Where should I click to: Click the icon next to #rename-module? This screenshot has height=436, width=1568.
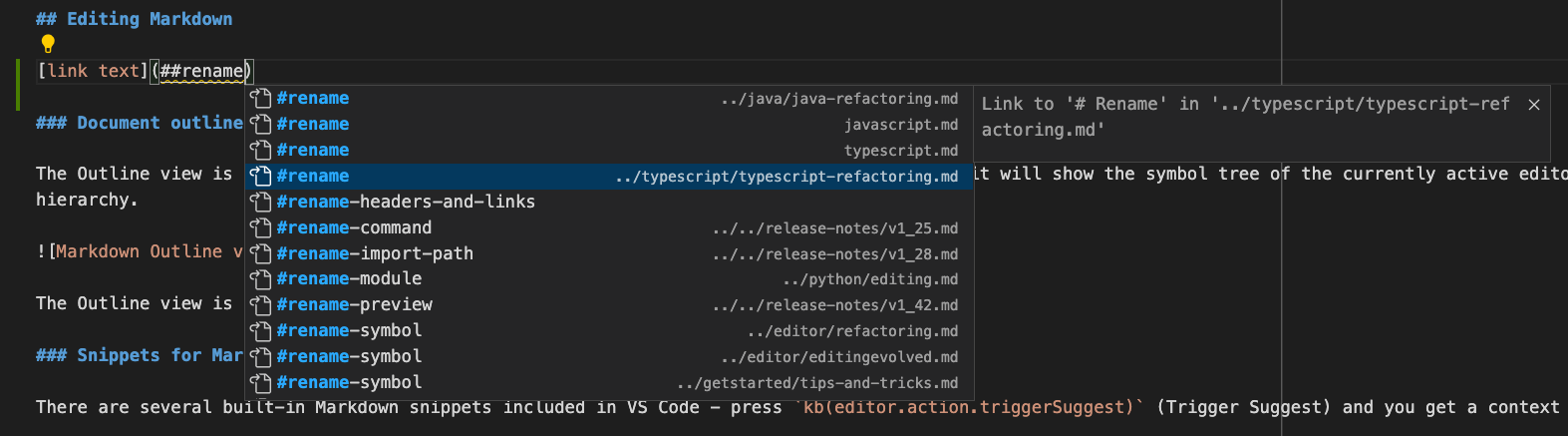(x=261, y=279)
